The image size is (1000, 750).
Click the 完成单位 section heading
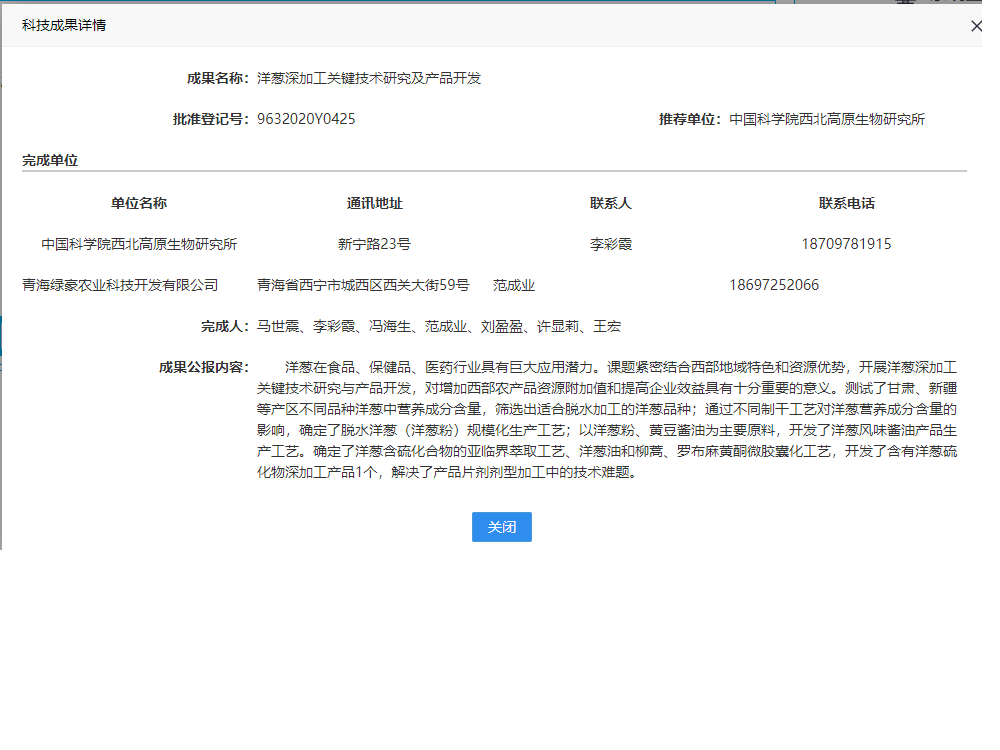pos(50,160)
